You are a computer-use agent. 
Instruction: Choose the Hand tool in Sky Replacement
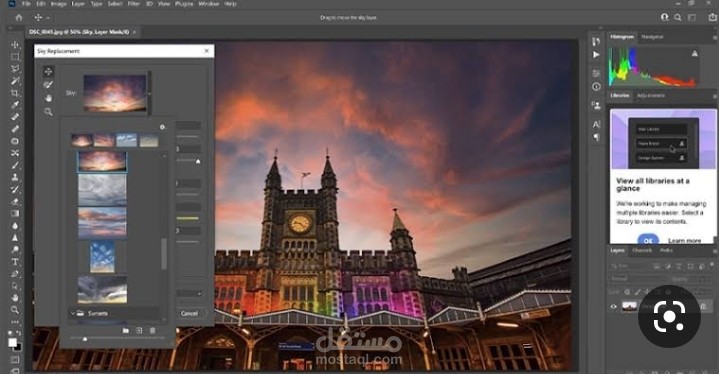point(48,98)
